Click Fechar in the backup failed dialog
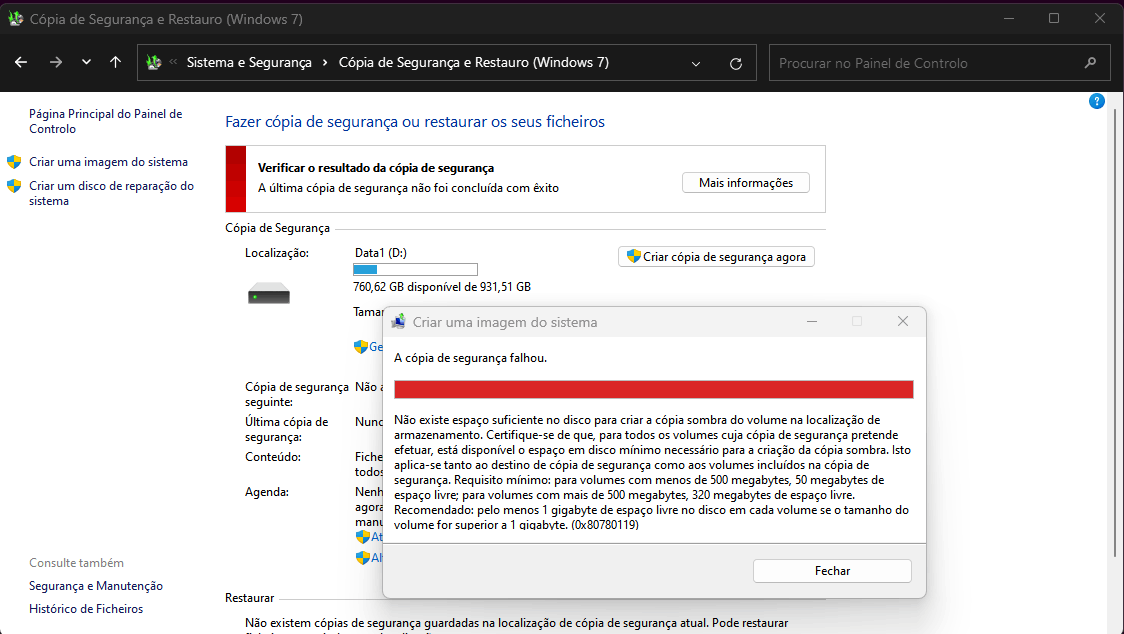This screenshot has height=634, width=1124. pos(832,571)
